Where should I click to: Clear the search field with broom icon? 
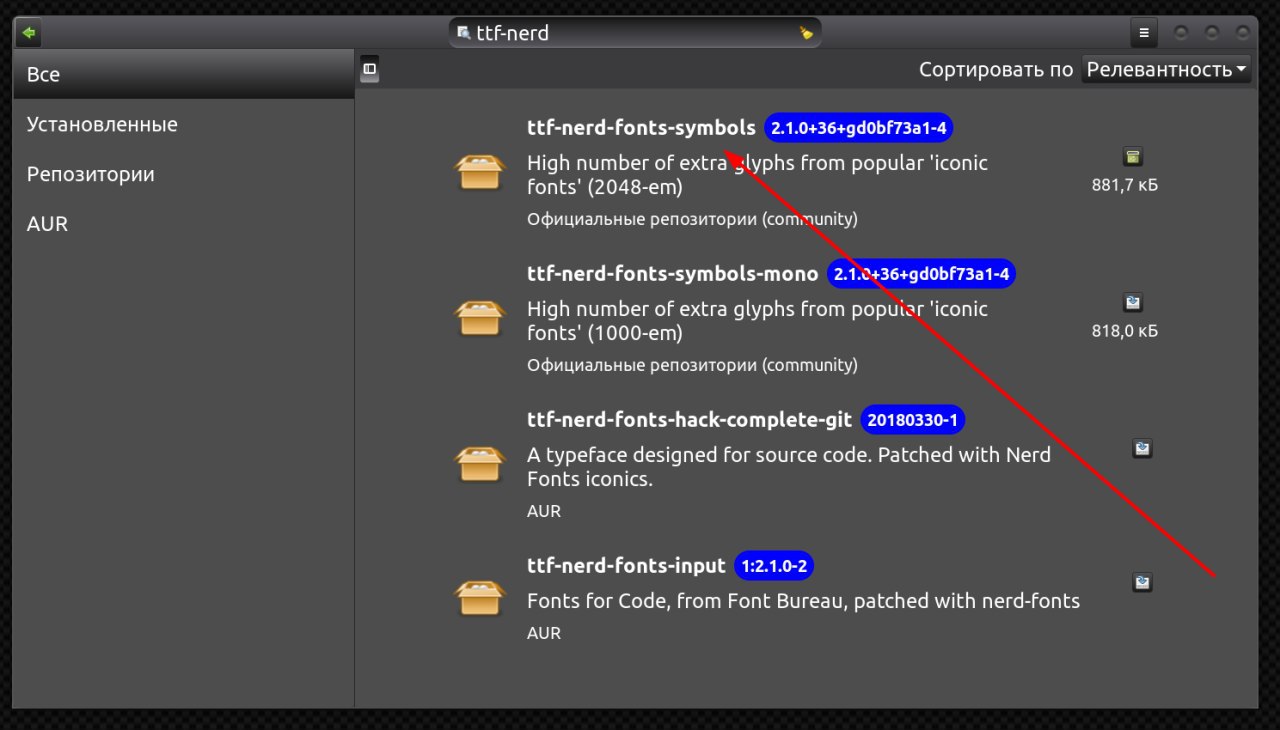[806, 33]
